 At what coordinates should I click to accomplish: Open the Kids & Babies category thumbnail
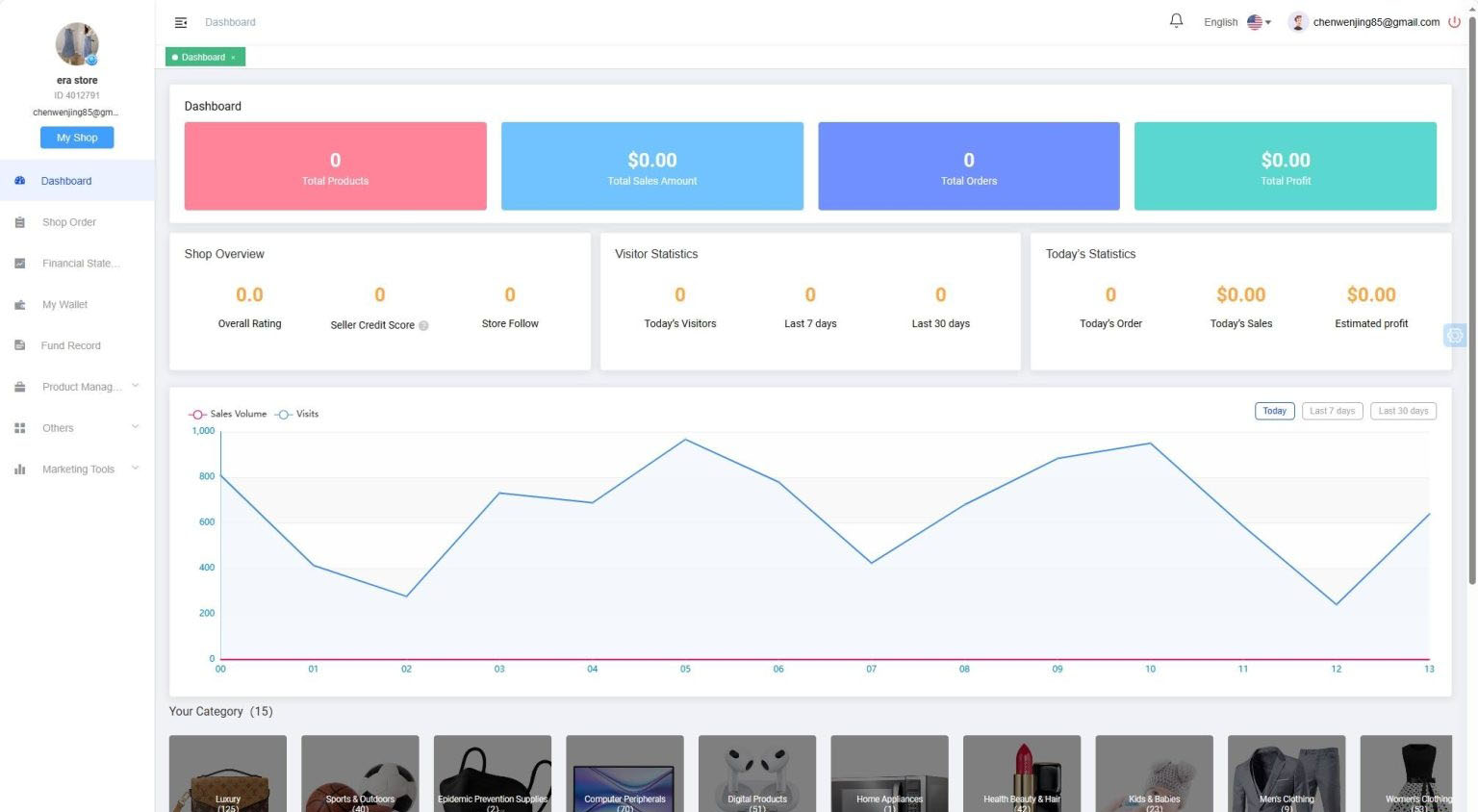(x=1154, y=774)
